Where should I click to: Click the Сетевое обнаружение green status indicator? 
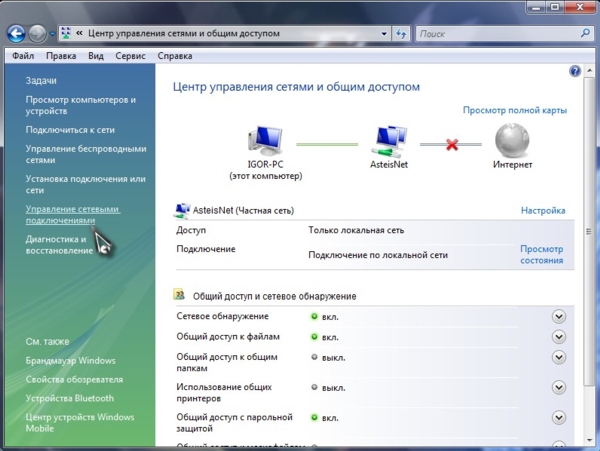point(314,317)
